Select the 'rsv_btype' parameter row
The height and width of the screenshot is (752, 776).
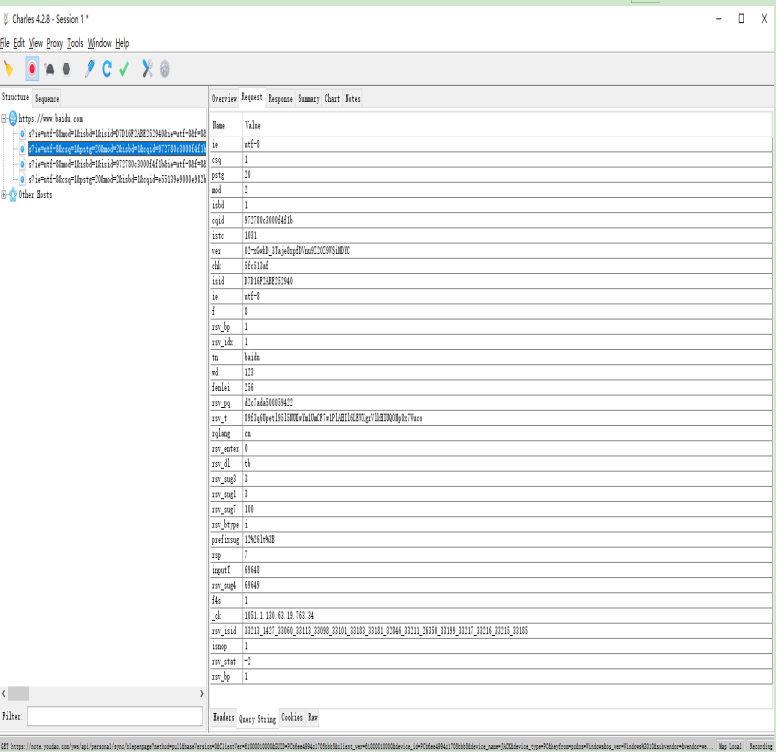pos(491,524)
